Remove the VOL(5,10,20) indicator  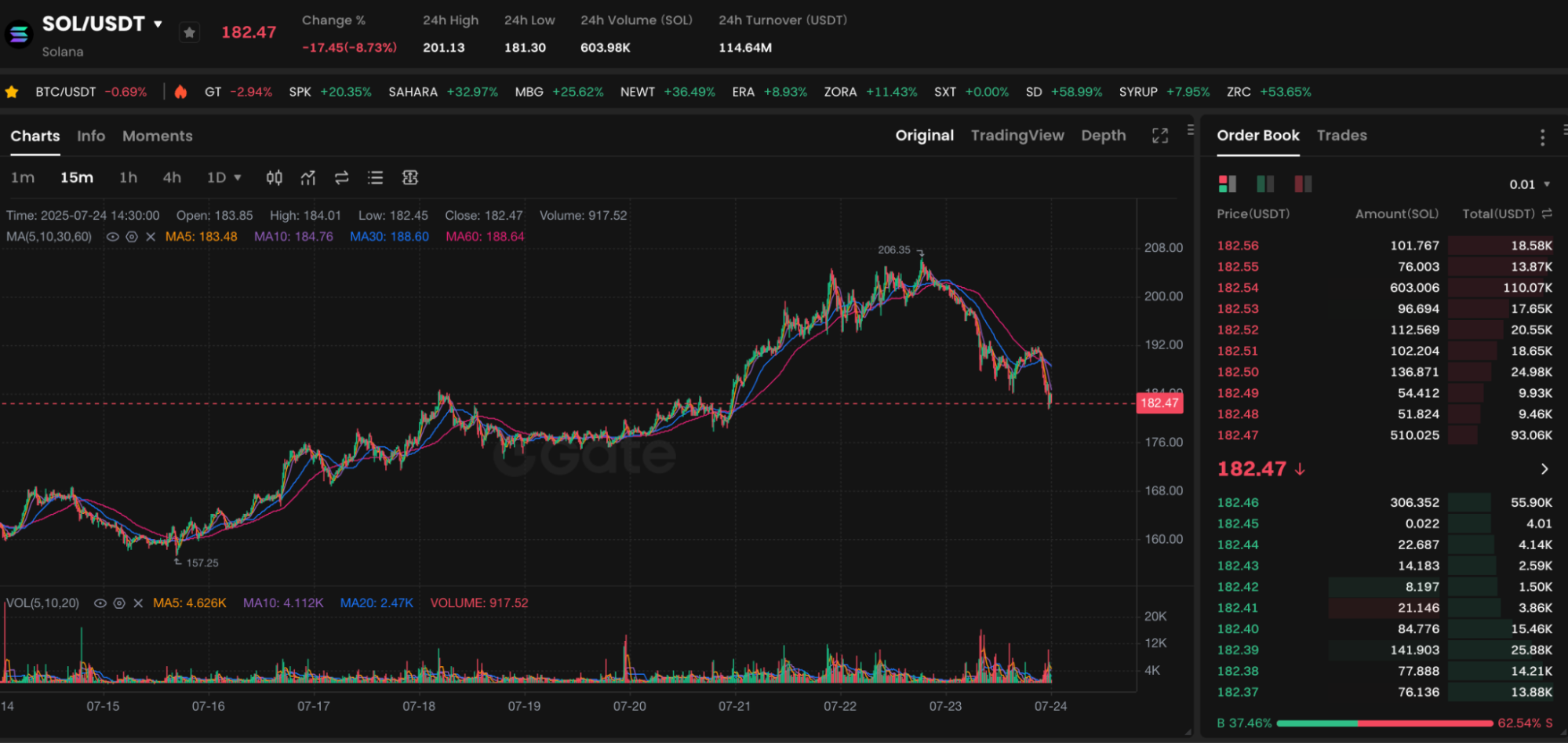tap(138, 603)
